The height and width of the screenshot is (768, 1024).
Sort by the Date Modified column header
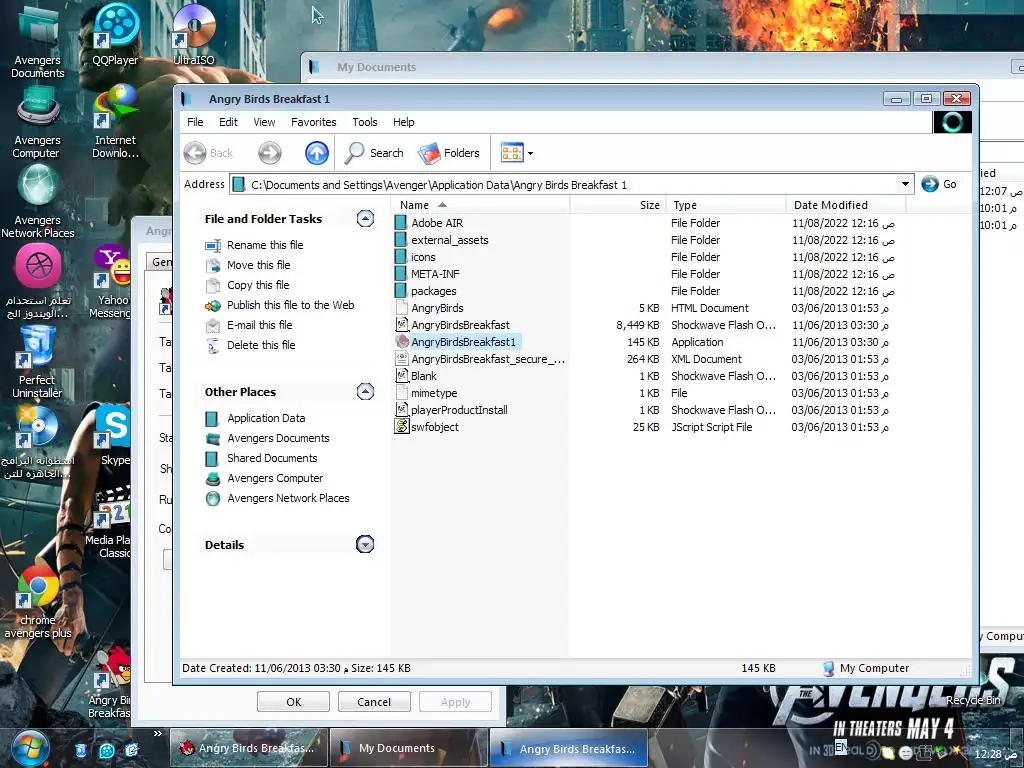846,205
